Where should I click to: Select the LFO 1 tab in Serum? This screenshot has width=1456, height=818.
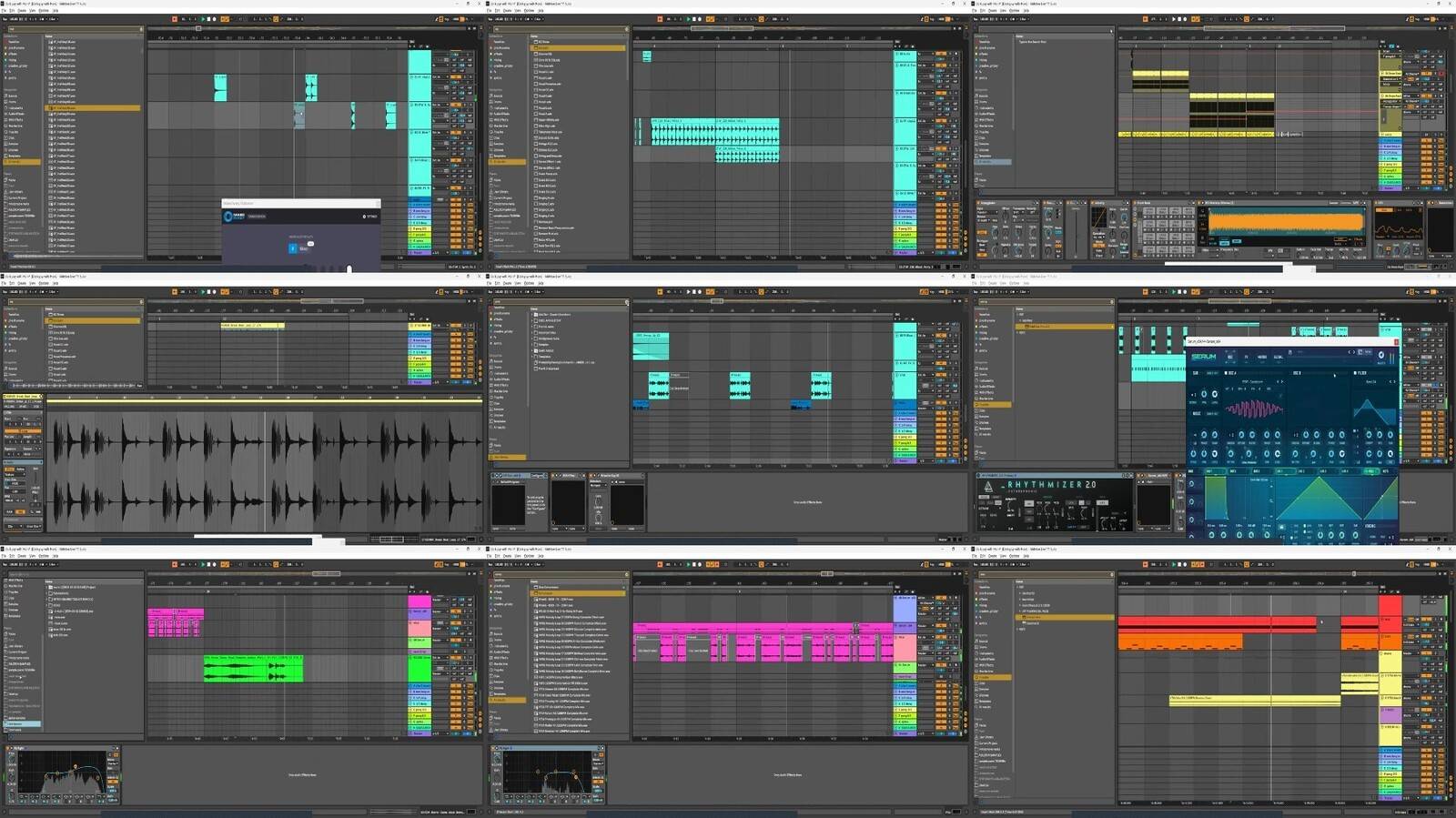coord(1281,471)
